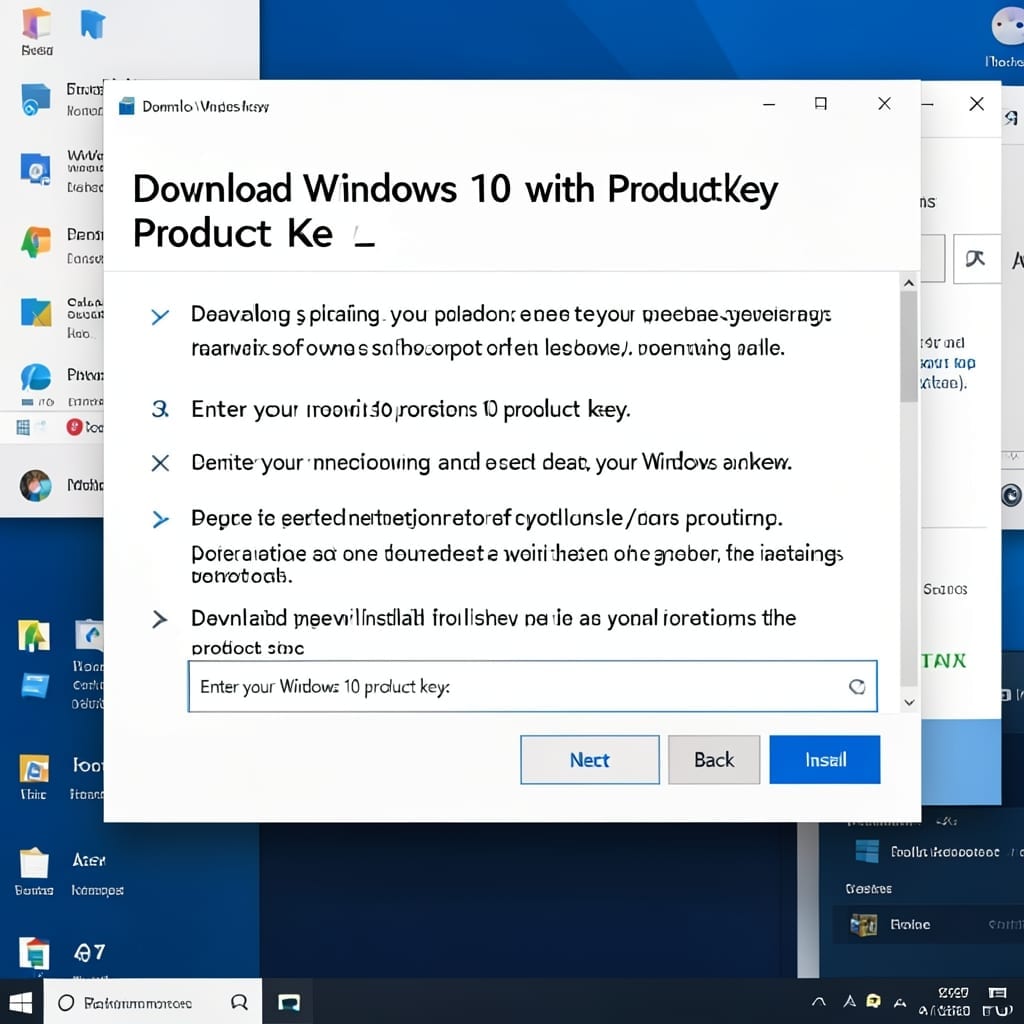Click the Windows 10 product key input field

coord(532,686)
